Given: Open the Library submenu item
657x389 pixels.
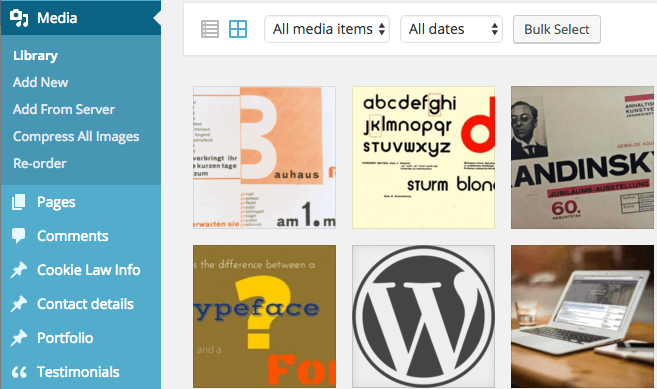Looking at the screenshot, I should tap(36, 55).
